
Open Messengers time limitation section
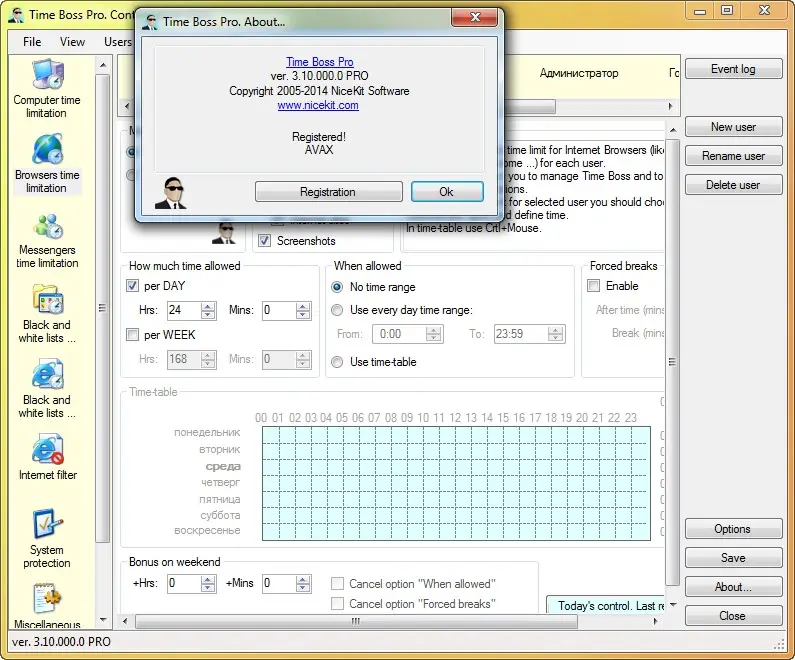(47, 239)
